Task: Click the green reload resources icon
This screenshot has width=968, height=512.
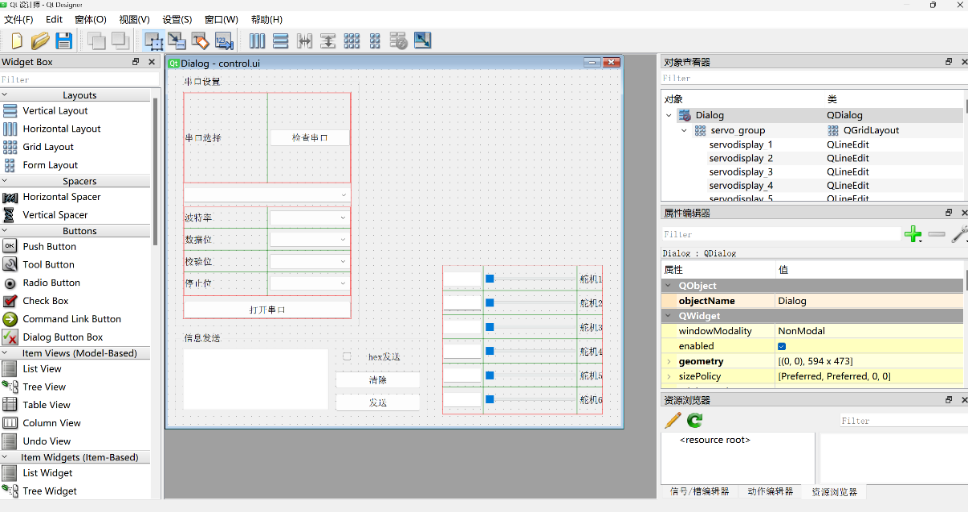Action: click(695, 421)
